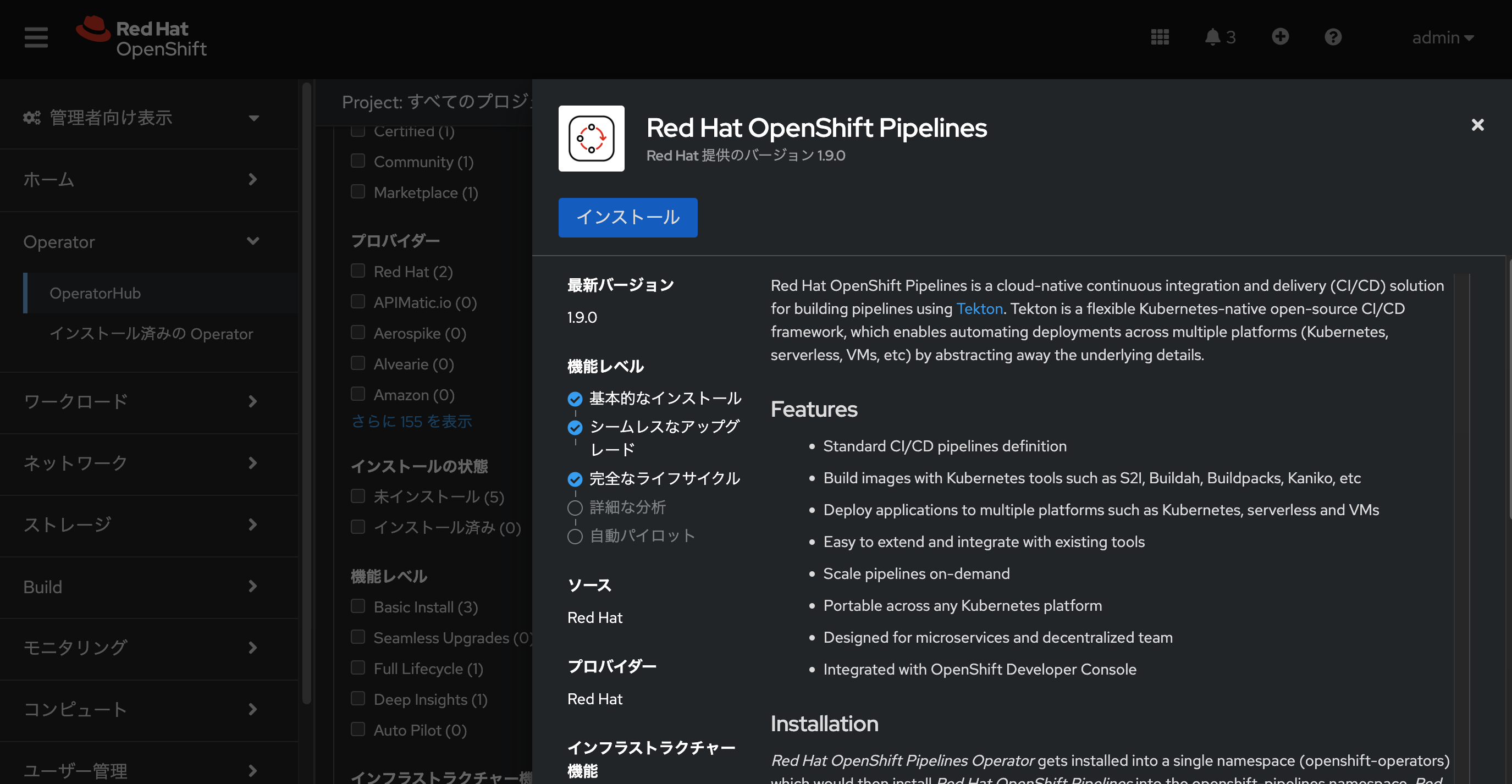1512x784 pixels.
Task: Click 'Scale pipelines on-demand' bullet
Action: click(916, 573)
